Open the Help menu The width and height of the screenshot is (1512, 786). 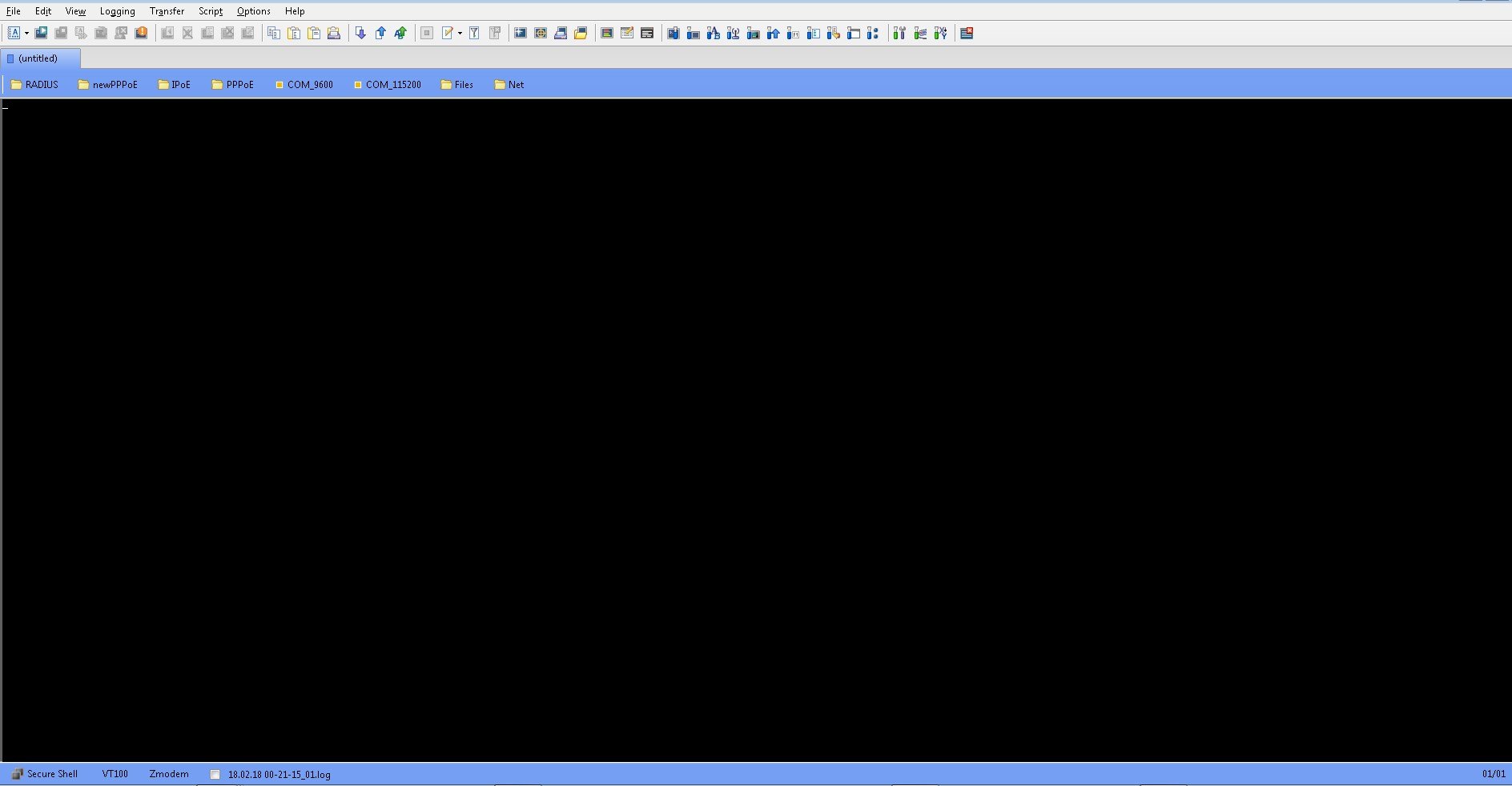295,11
